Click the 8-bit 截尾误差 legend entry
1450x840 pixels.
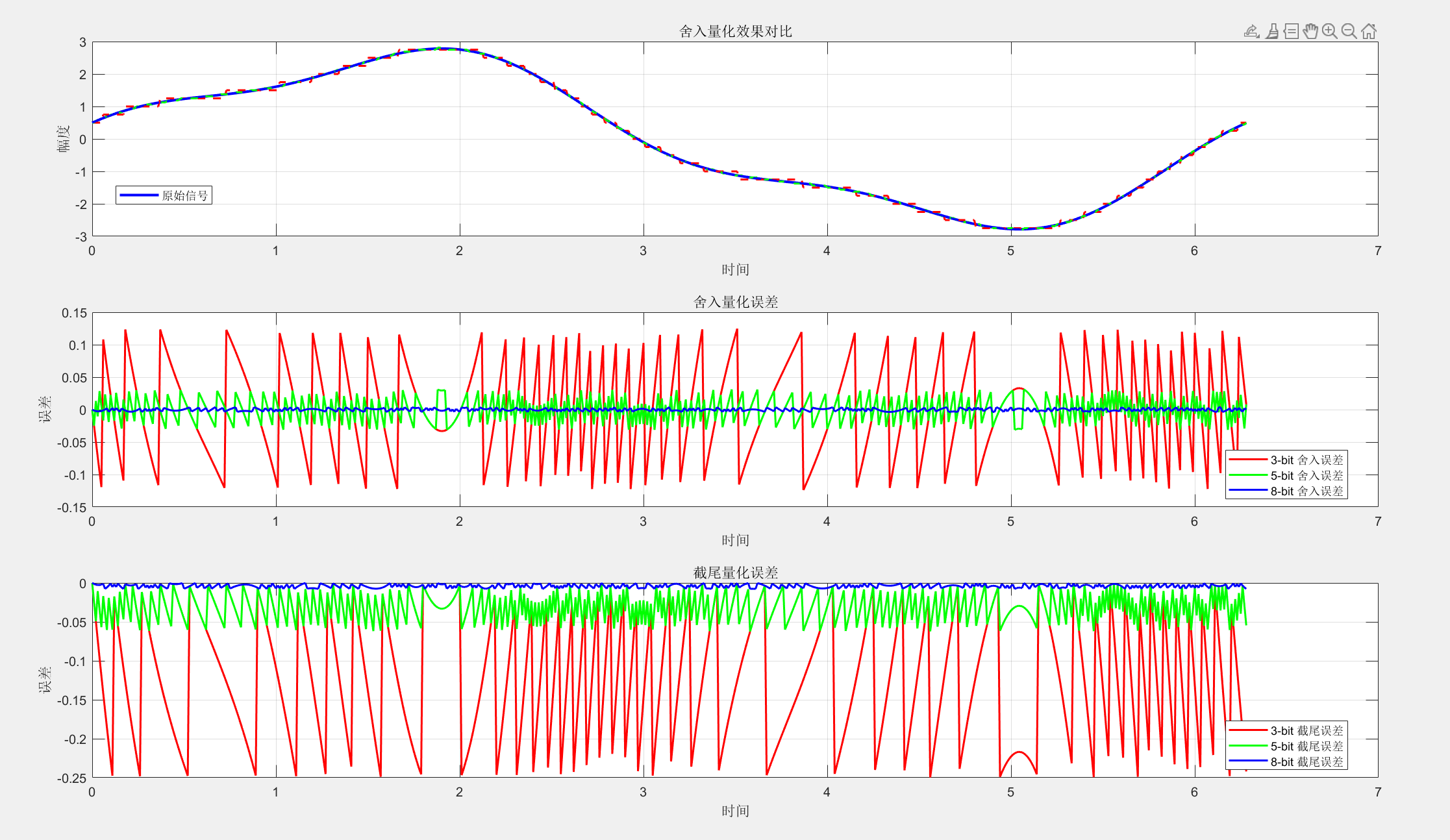point(1306,762)
